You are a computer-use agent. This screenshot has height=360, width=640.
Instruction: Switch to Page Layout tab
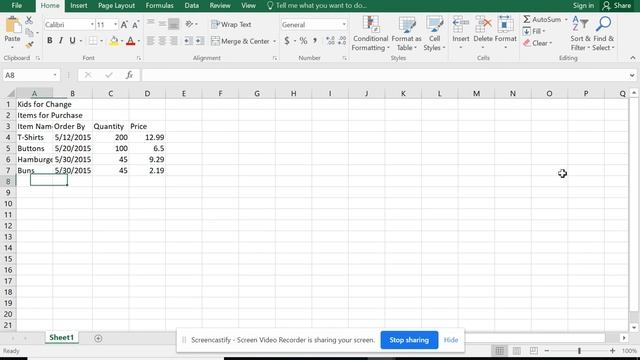[x=116, y=5]
